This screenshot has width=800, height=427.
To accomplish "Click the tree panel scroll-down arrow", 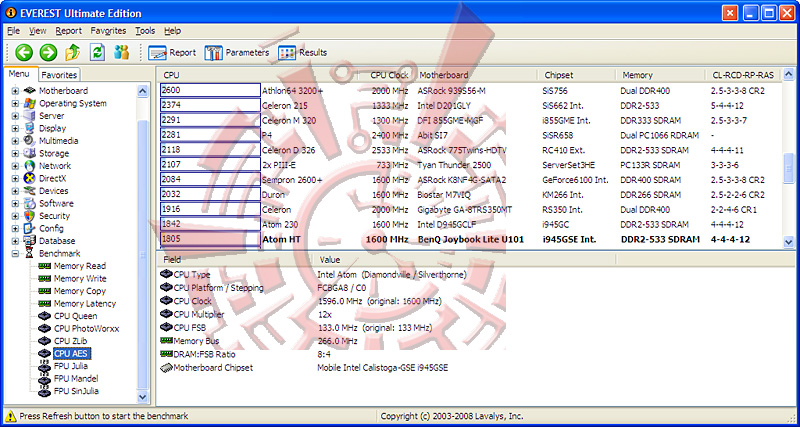I will pyautogui.click(x=142, y=396).
